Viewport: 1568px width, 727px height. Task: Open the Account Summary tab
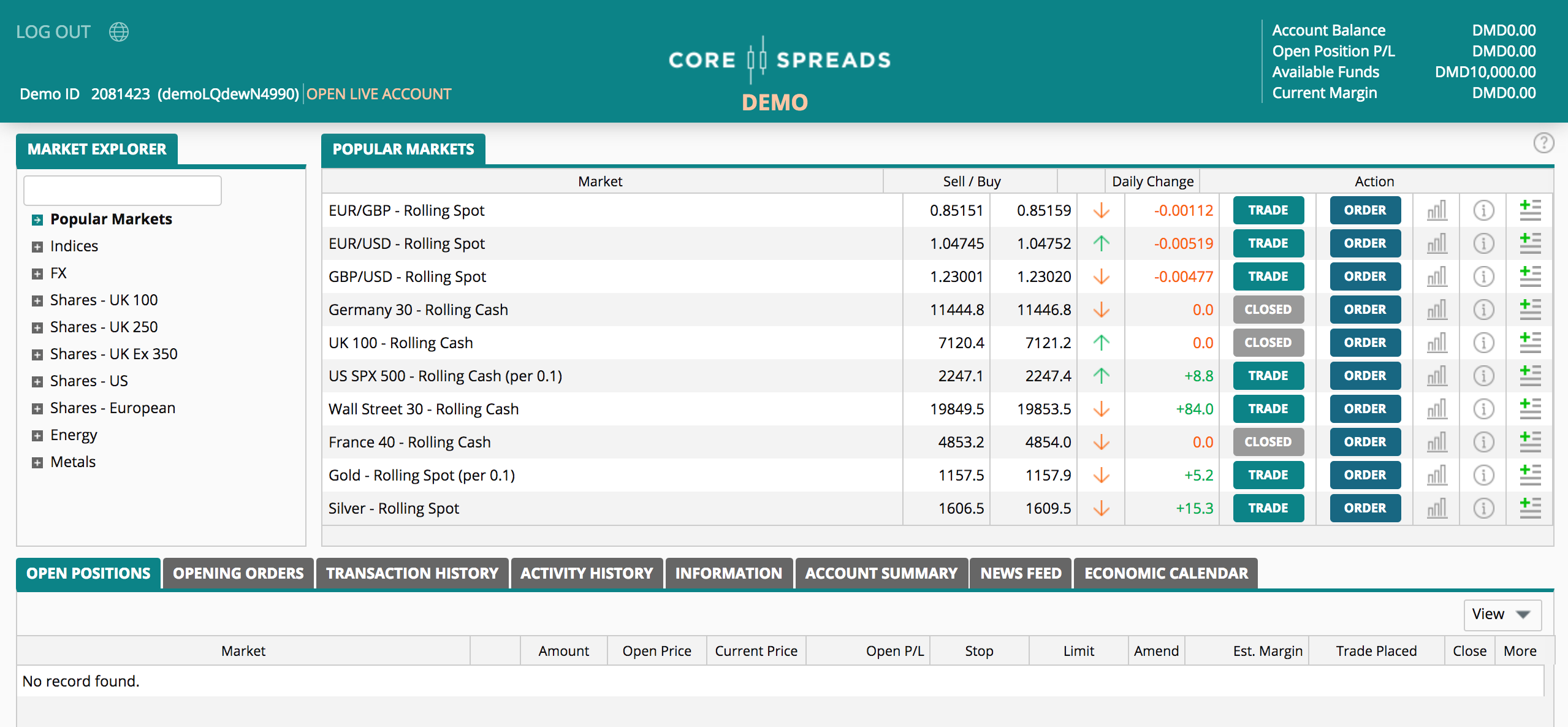point(881,573)
